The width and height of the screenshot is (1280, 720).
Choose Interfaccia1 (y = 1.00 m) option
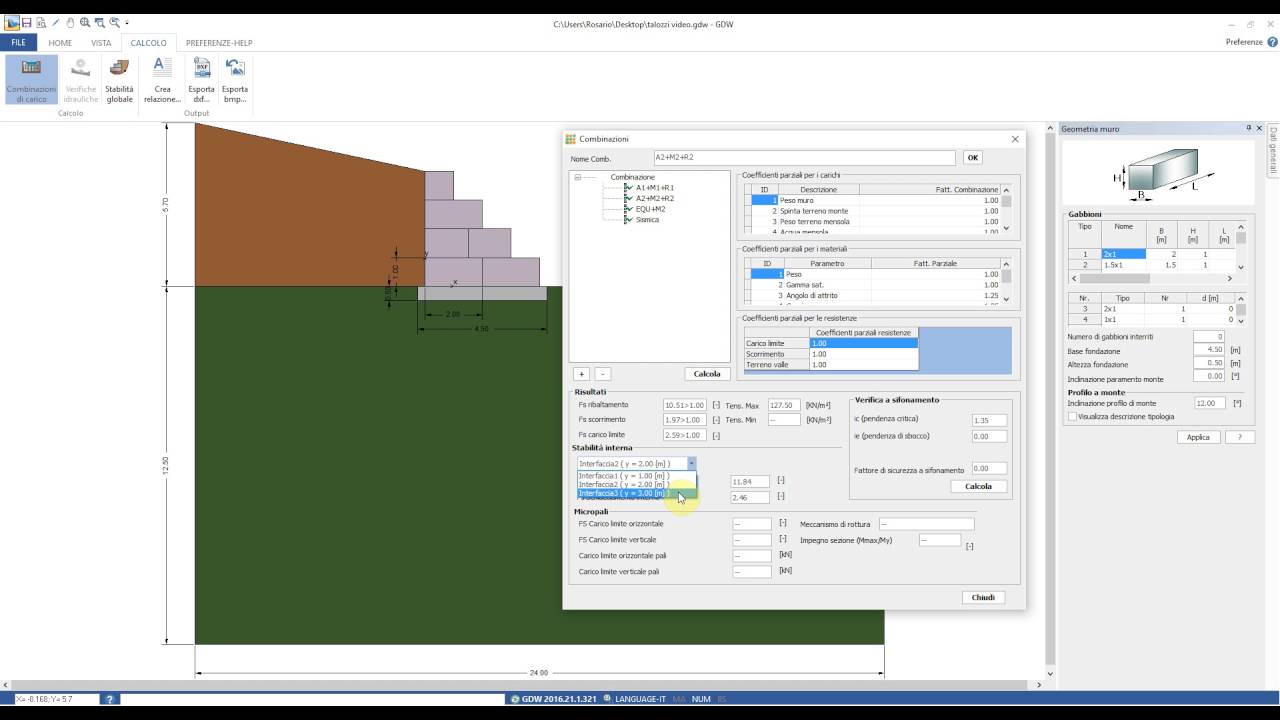637,476
